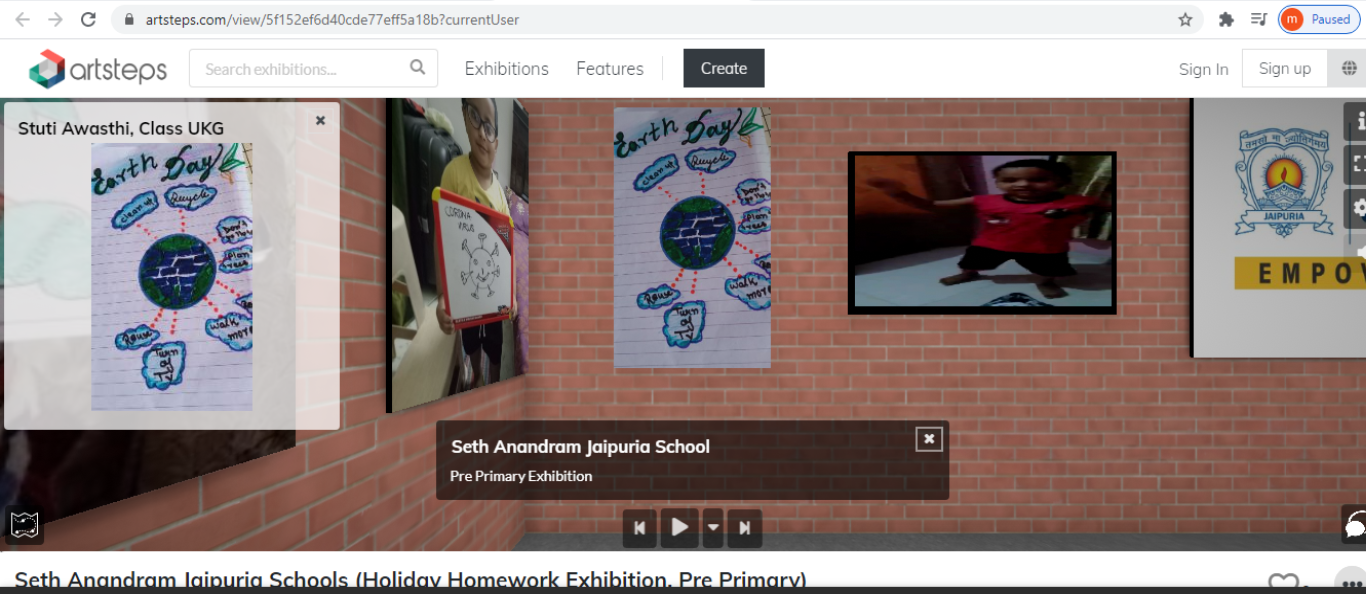1366x594 pixels.
Task: Go back in browser history
Action: [x=22, y=19]
